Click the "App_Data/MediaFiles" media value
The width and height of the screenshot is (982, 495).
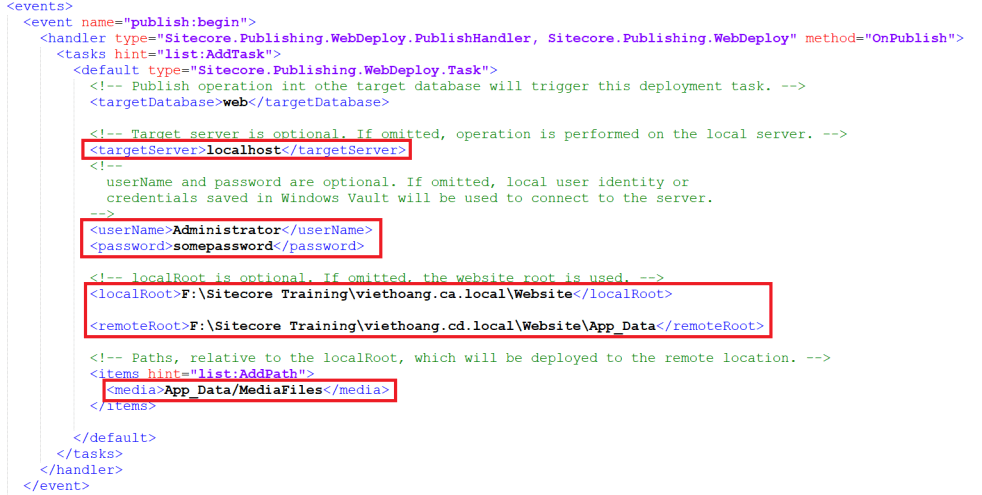(243, 389)
